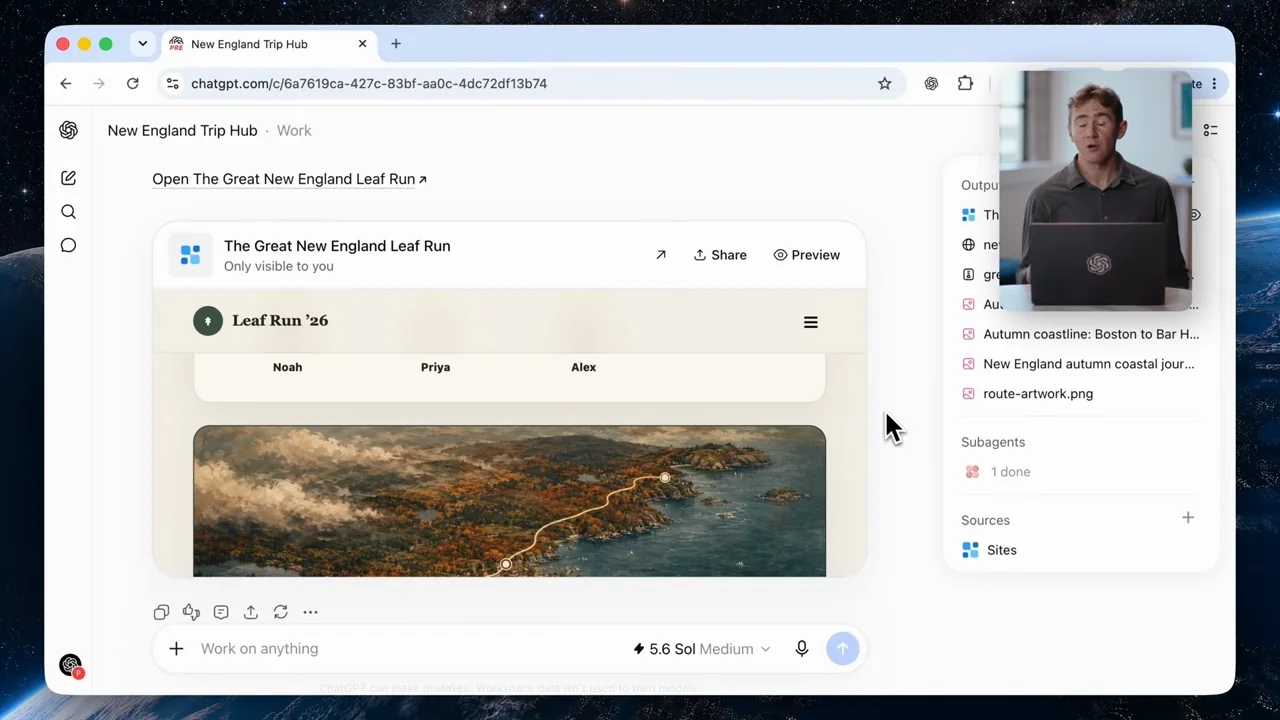The image size is (1280, 720).
Task: Click the ChatGPT logo in sidebar
Action: [x=68, y=130]
